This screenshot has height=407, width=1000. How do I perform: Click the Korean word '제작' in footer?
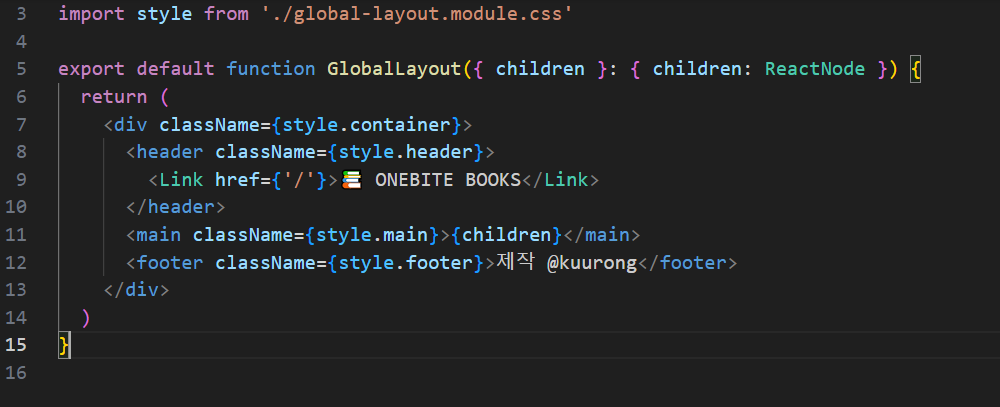coord(515,263)
